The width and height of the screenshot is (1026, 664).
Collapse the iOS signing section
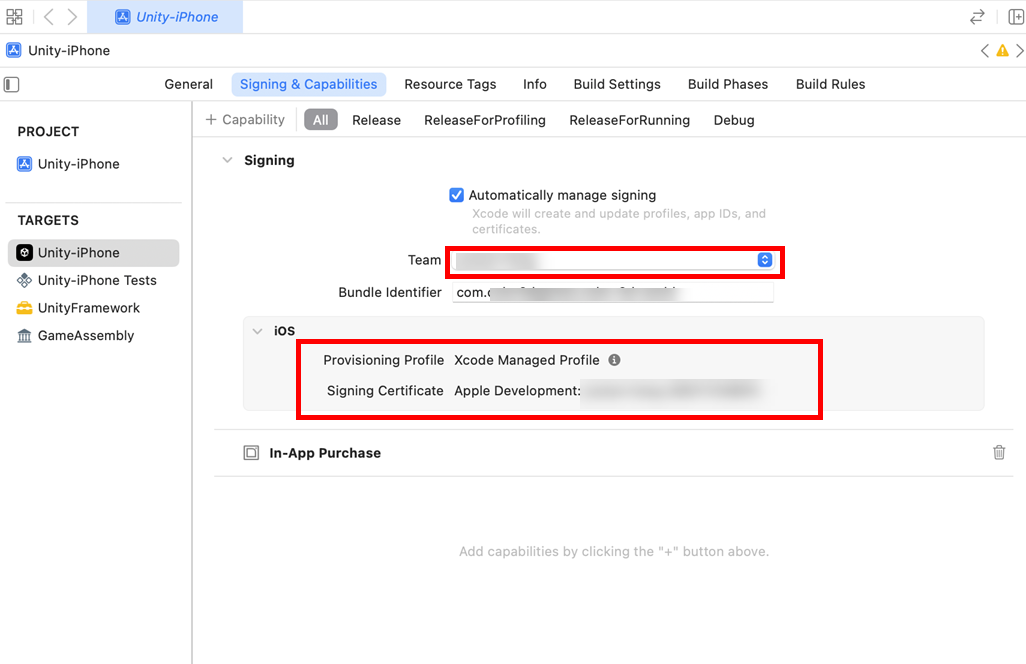257,331
